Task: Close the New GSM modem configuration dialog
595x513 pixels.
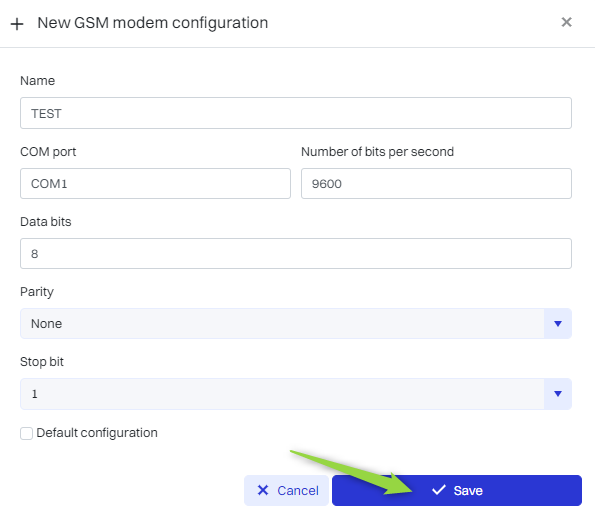Action: pos(566,22)
